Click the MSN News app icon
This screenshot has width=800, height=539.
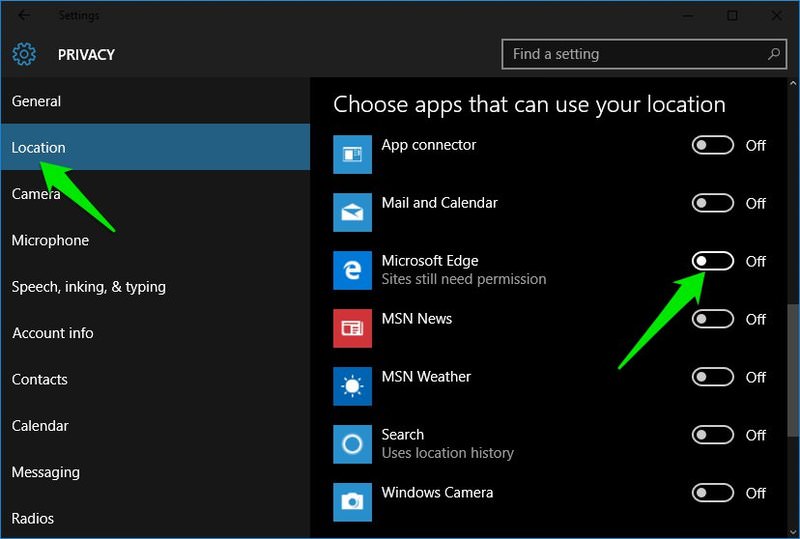point(352,328)
